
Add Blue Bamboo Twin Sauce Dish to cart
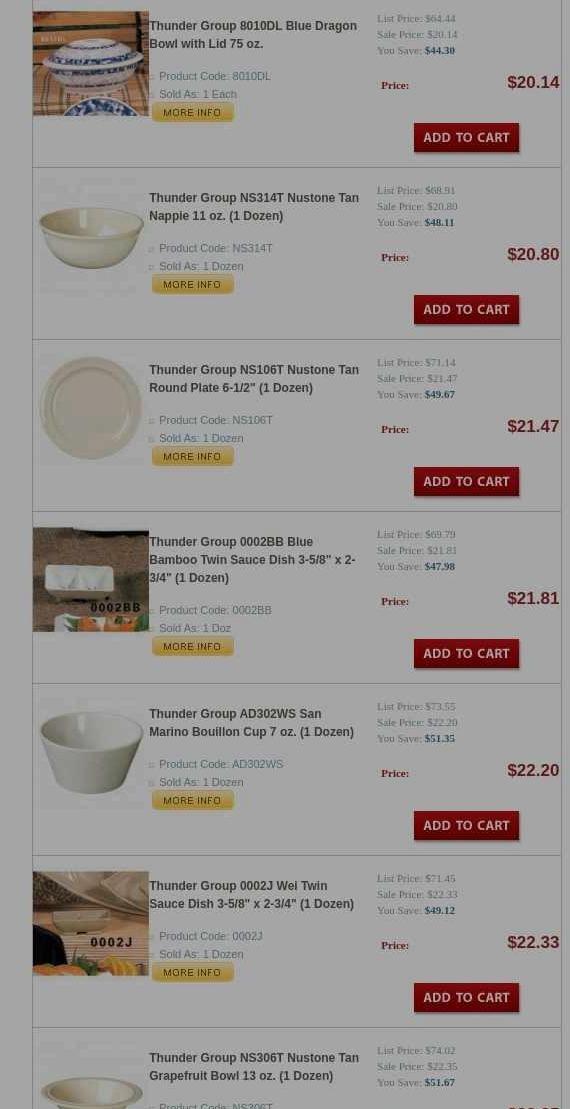pos(466,654)
